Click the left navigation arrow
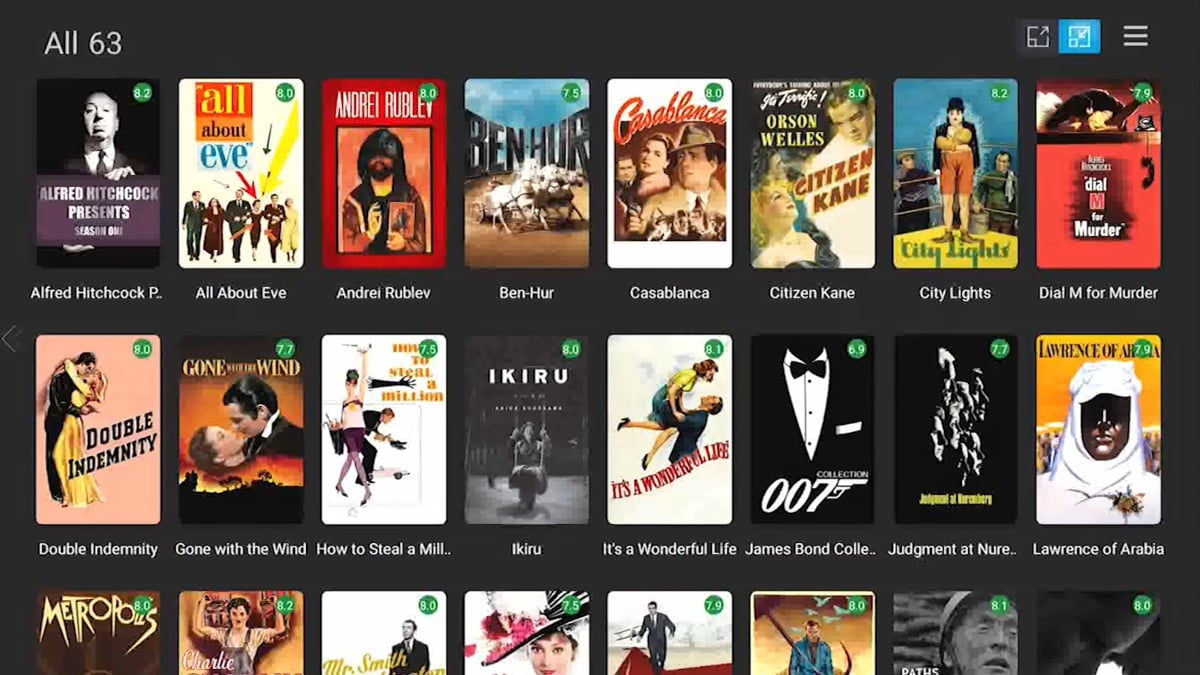The image size is (1200, 675). tap(10, 339)
